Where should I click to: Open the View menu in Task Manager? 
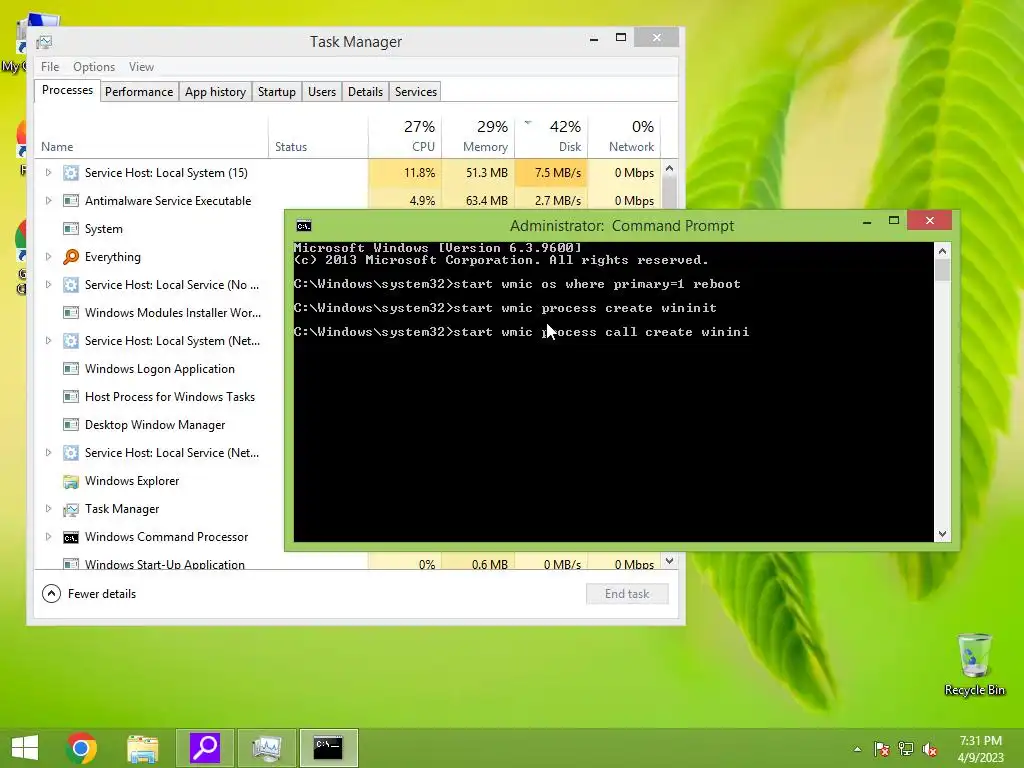141,67
